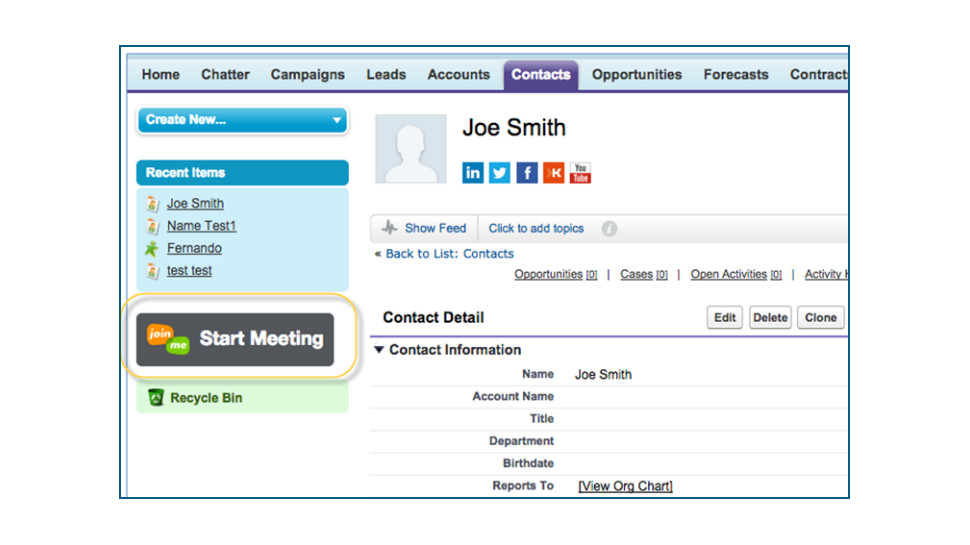Open the YouTube icon for Joe Smith
This screenshot has height=545, width=970.
[x=581, y=173]
